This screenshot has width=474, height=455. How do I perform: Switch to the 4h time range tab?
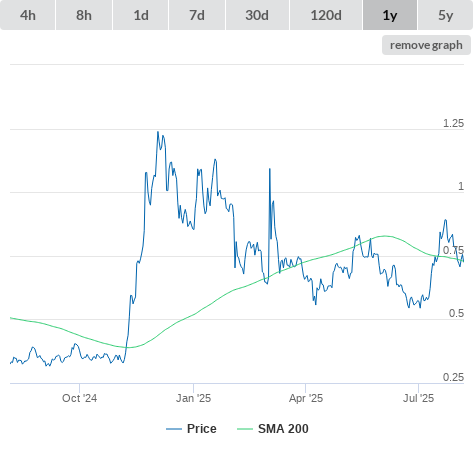28,15
